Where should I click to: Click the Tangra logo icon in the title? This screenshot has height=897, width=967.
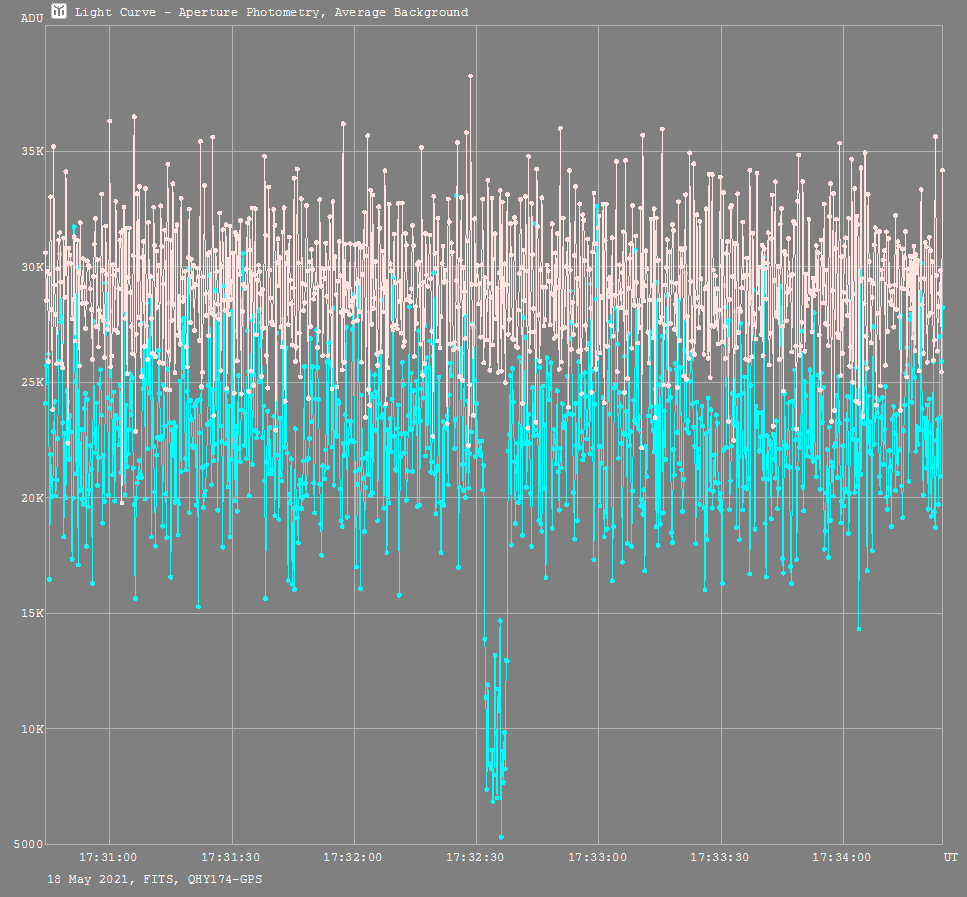pos(59,11)
